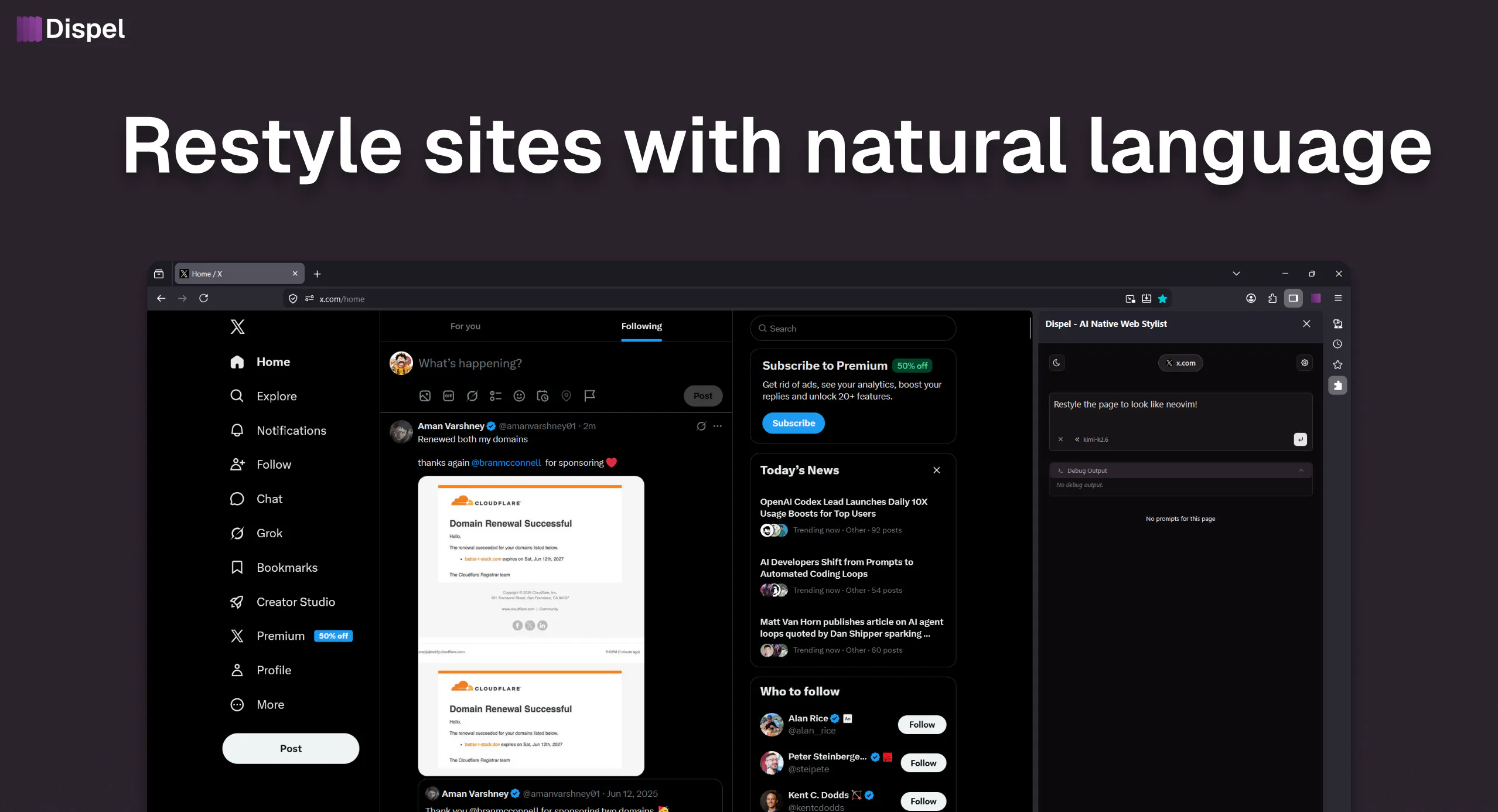Open Dispel settings gear icon
Image resolution: width=1498 pixels, height=812 pixels.
[1305, 363]
